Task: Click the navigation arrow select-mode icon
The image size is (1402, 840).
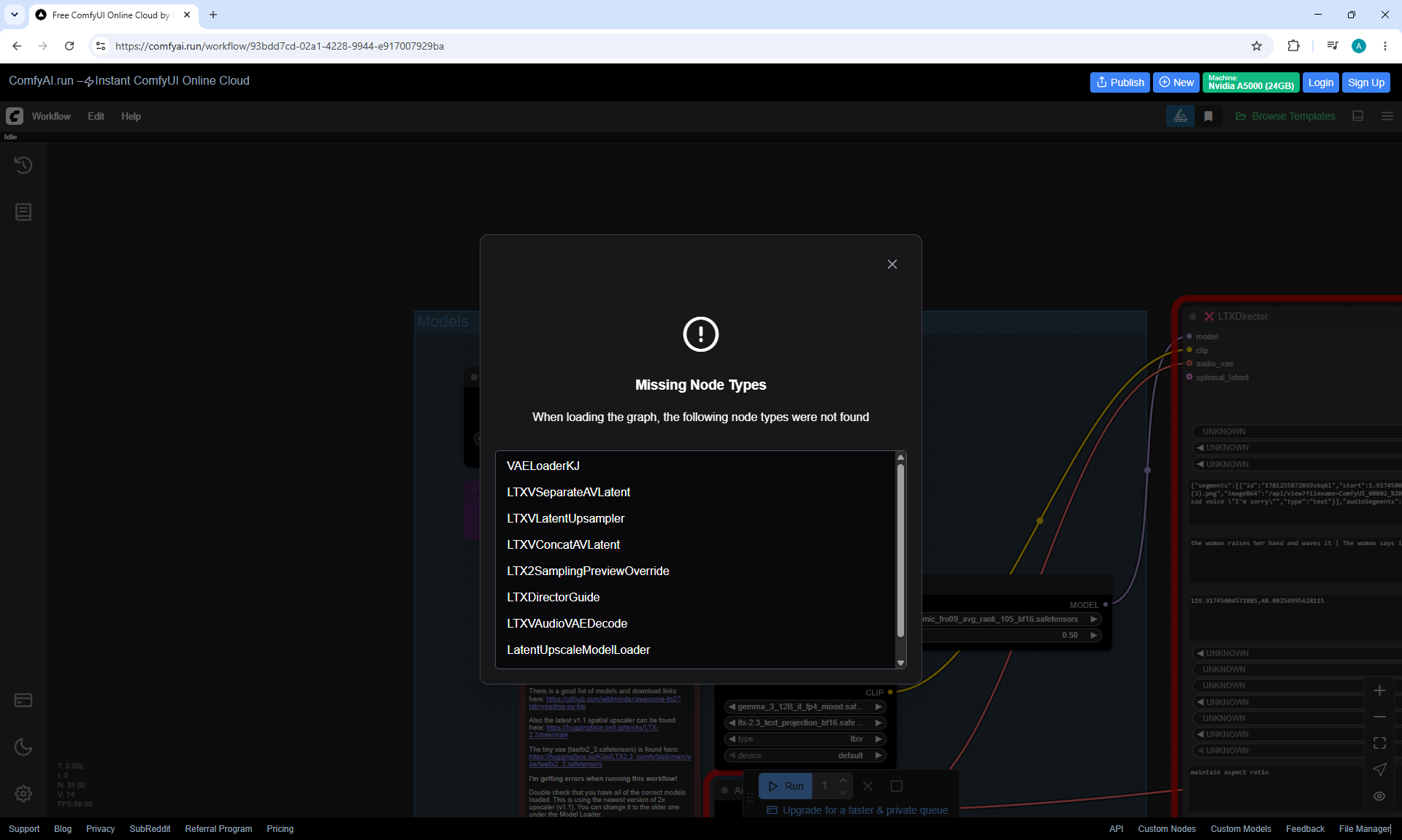Action: coord(1379,769)
